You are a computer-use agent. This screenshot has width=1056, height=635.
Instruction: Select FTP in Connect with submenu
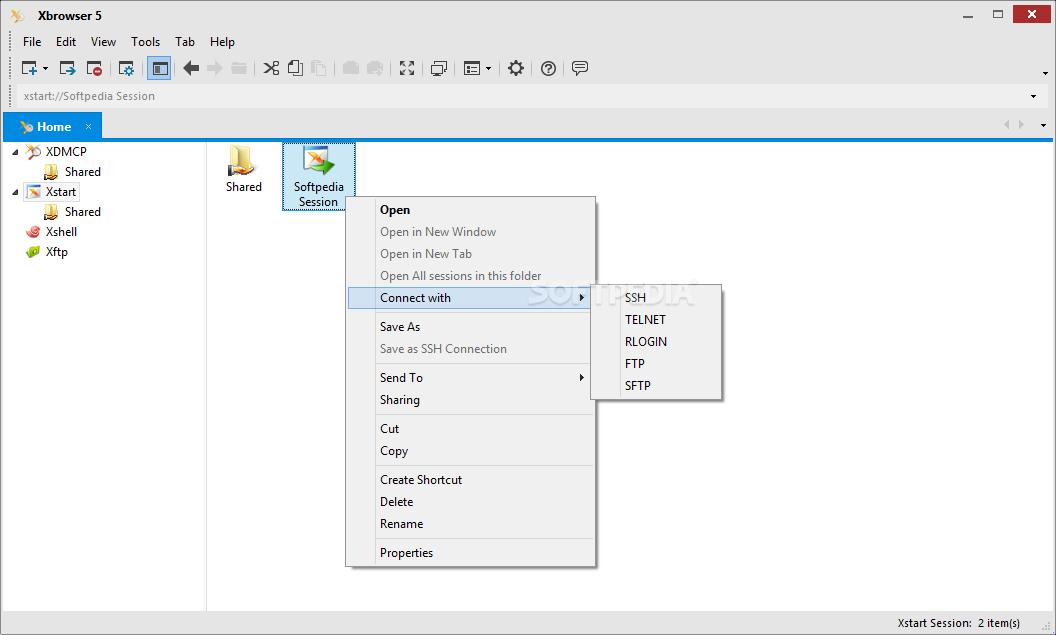point(656,364)
